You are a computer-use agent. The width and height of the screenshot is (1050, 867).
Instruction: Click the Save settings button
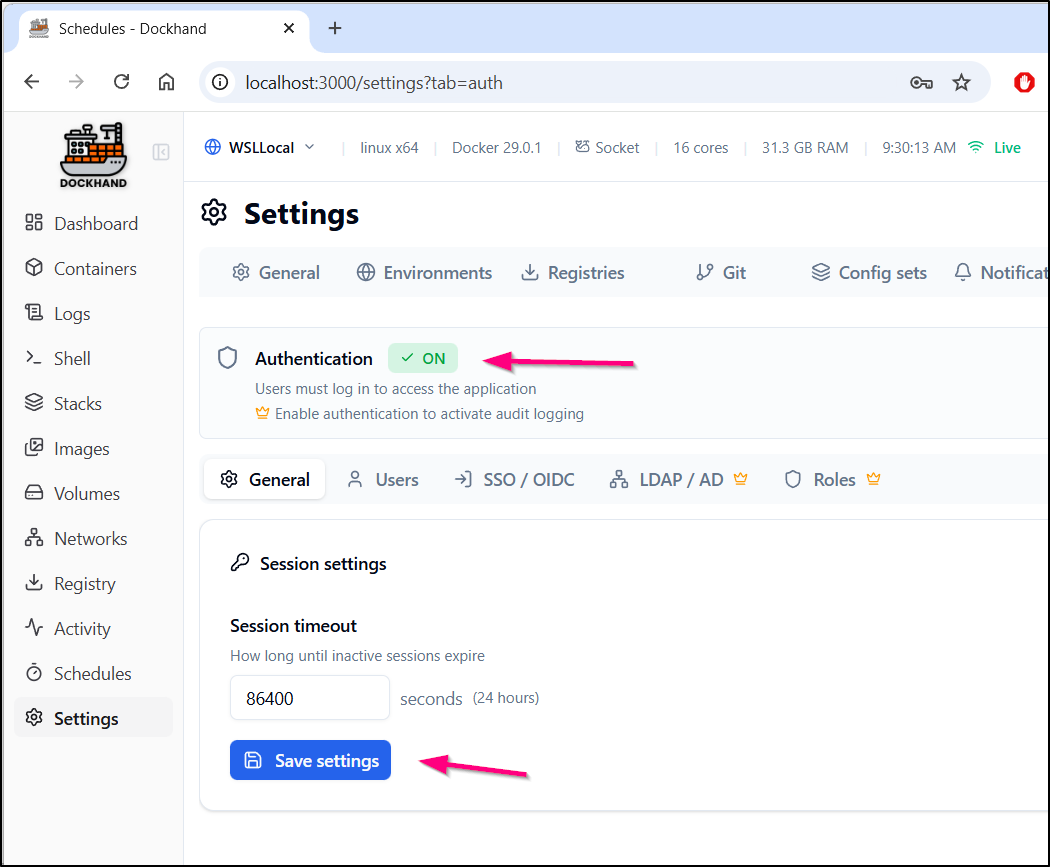pos(310,761)
